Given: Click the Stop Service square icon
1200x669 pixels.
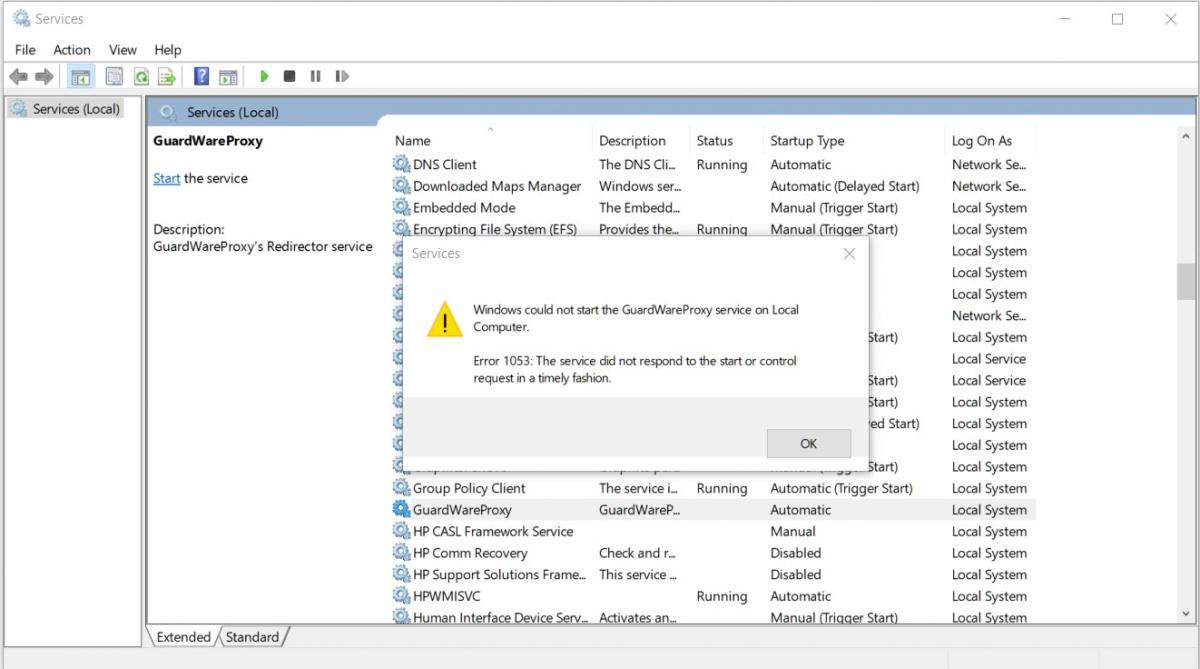Looking at the screenshot, I should tap(290, 76).
